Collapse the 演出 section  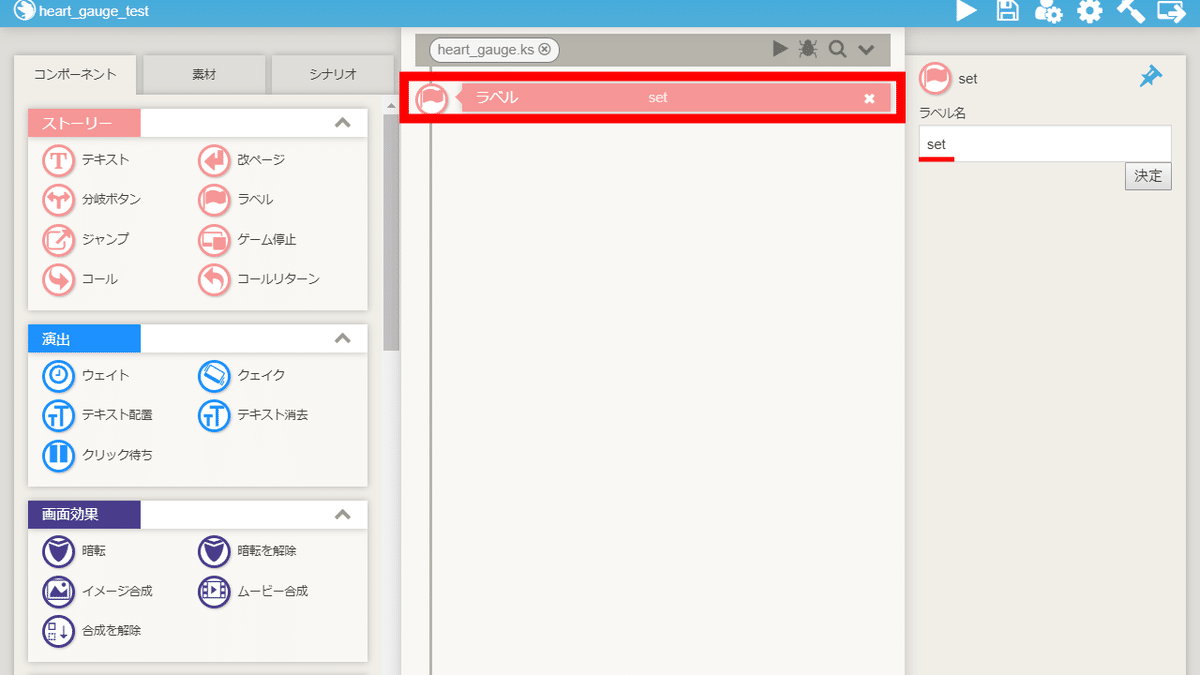pyautogui.click(x=342, y=338)
